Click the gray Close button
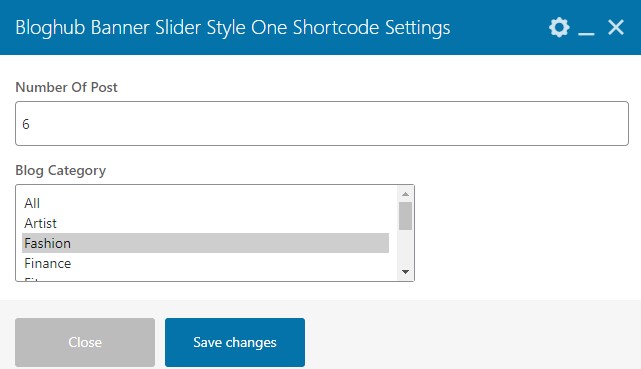 [85, 342]
